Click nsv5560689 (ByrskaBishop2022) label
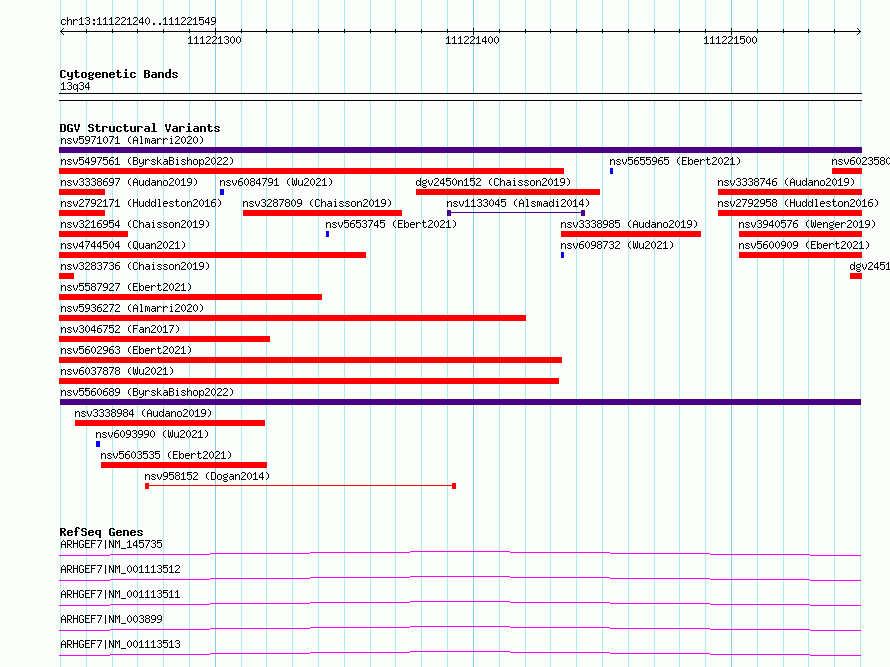The image size is (890, 667). tap(147, 392)
